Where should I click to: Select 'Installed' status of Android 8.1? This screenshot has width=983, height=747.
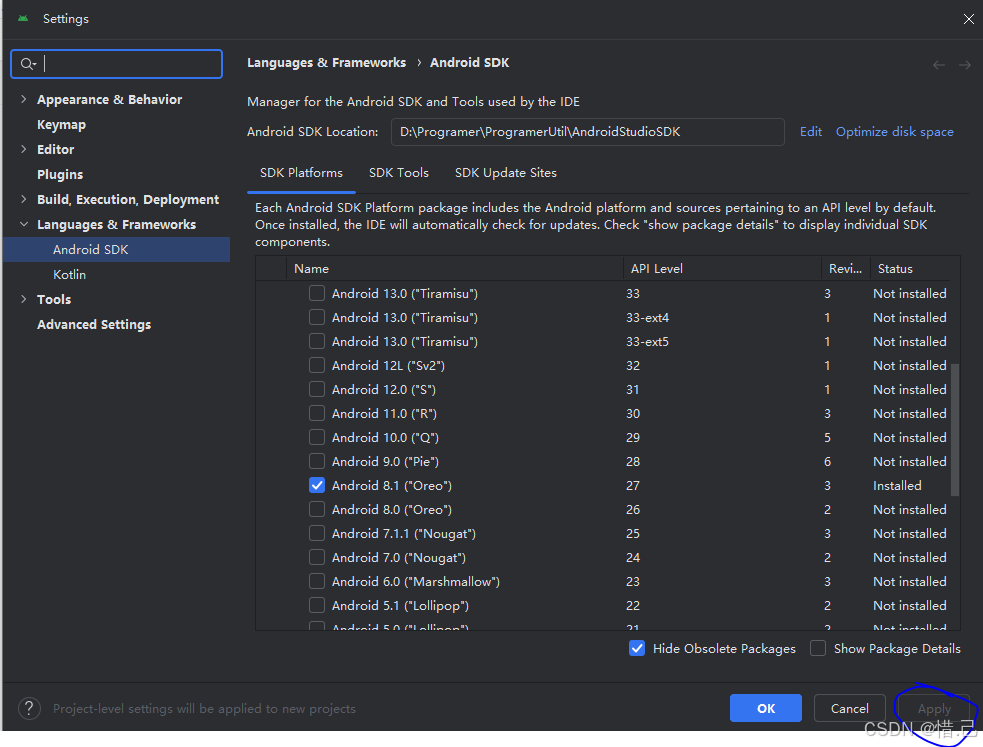(x=897, y=486)
